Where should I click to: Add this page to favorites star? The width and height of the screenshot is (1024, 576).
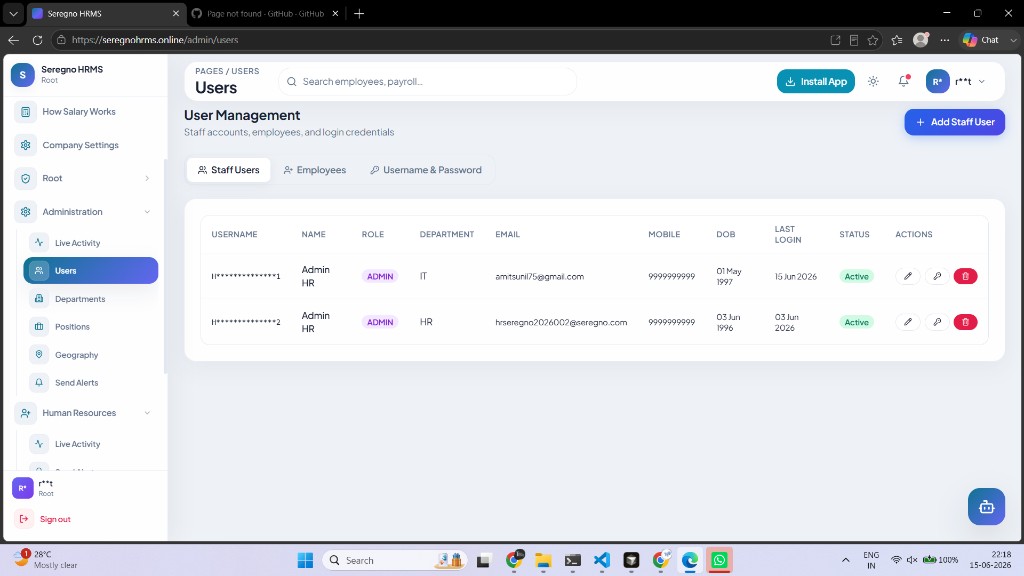tap(872, 40)
